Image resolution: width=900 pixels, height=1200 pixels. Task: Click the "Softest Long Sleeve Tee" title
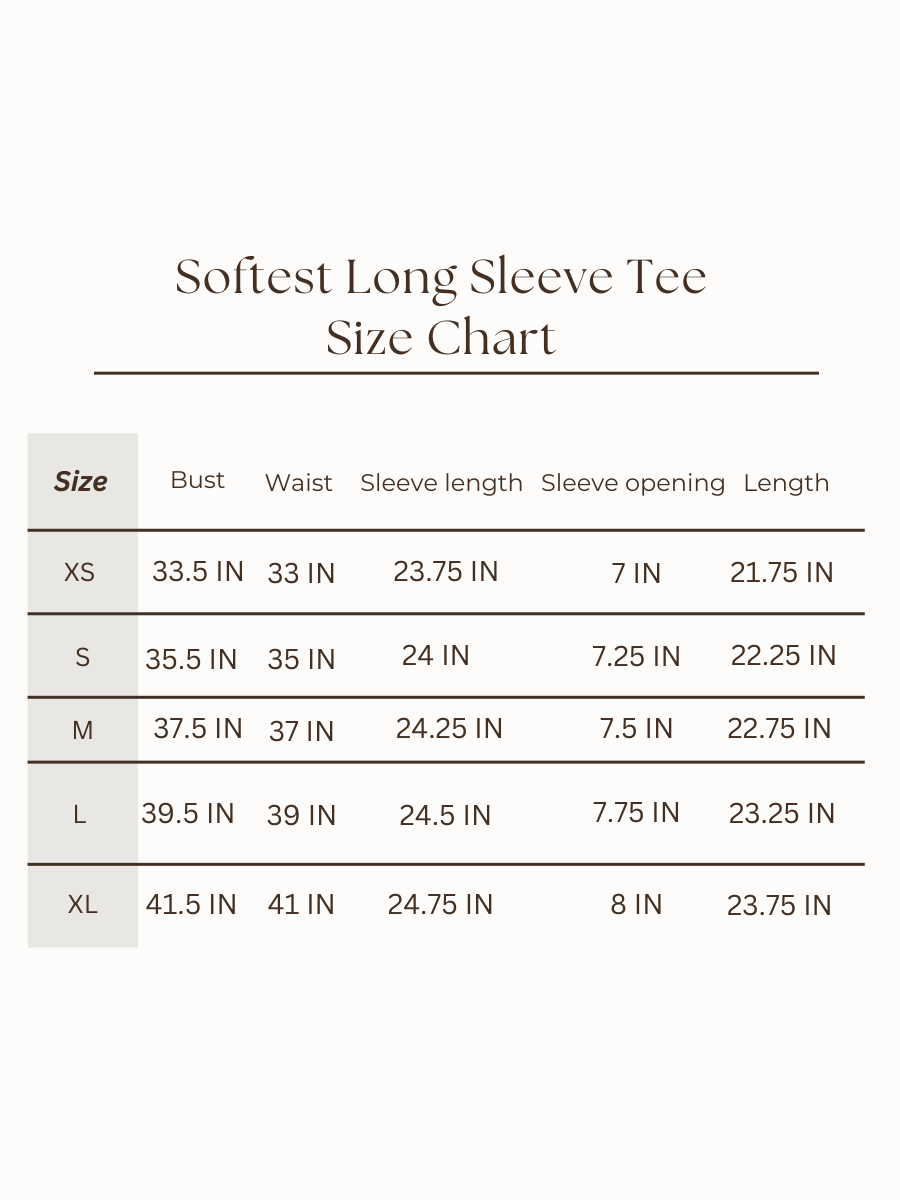tap(441, 277)
